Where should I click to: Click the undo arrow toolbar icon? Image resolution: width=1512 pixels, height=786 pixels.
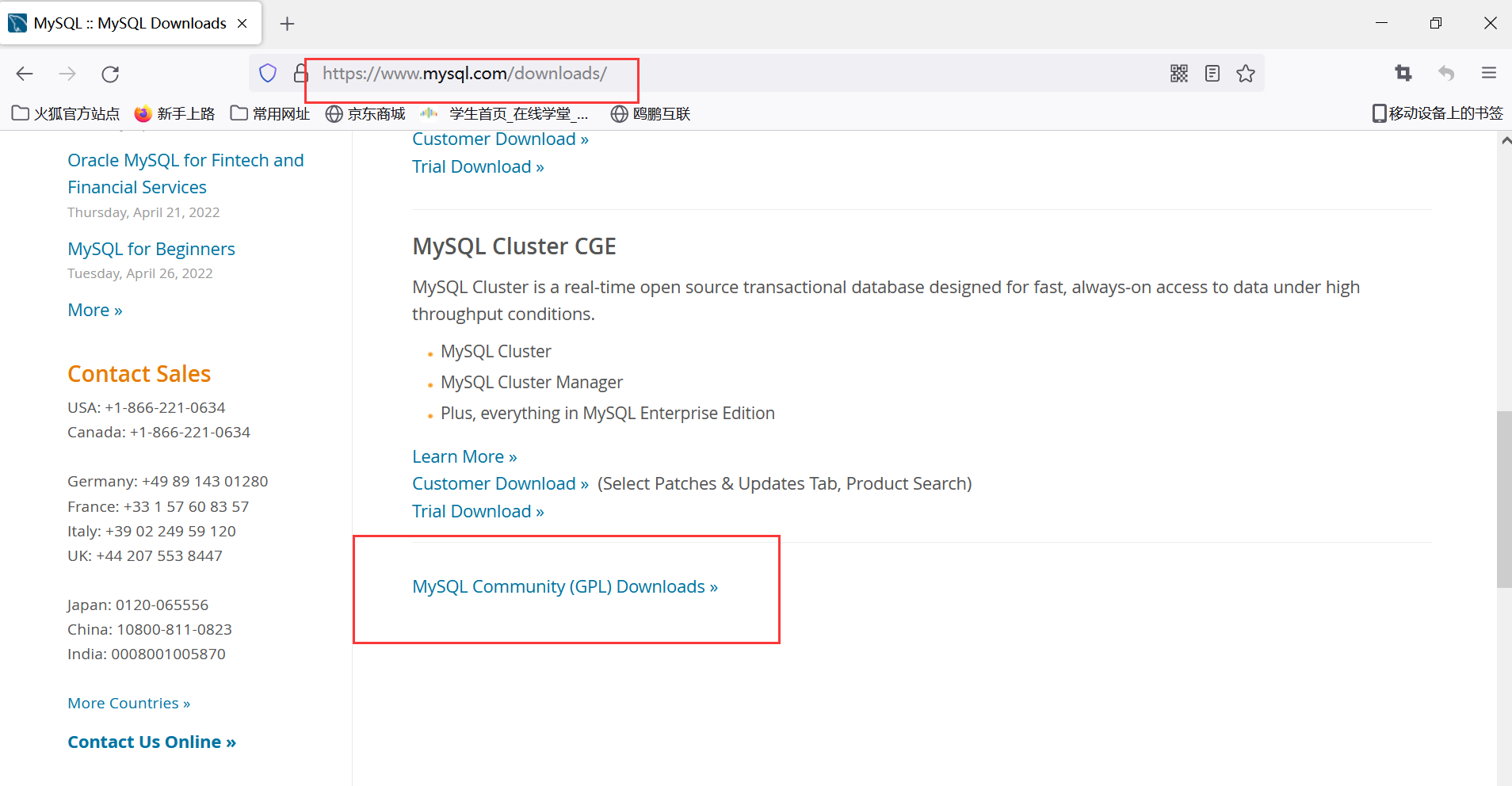coord(1446,73)
